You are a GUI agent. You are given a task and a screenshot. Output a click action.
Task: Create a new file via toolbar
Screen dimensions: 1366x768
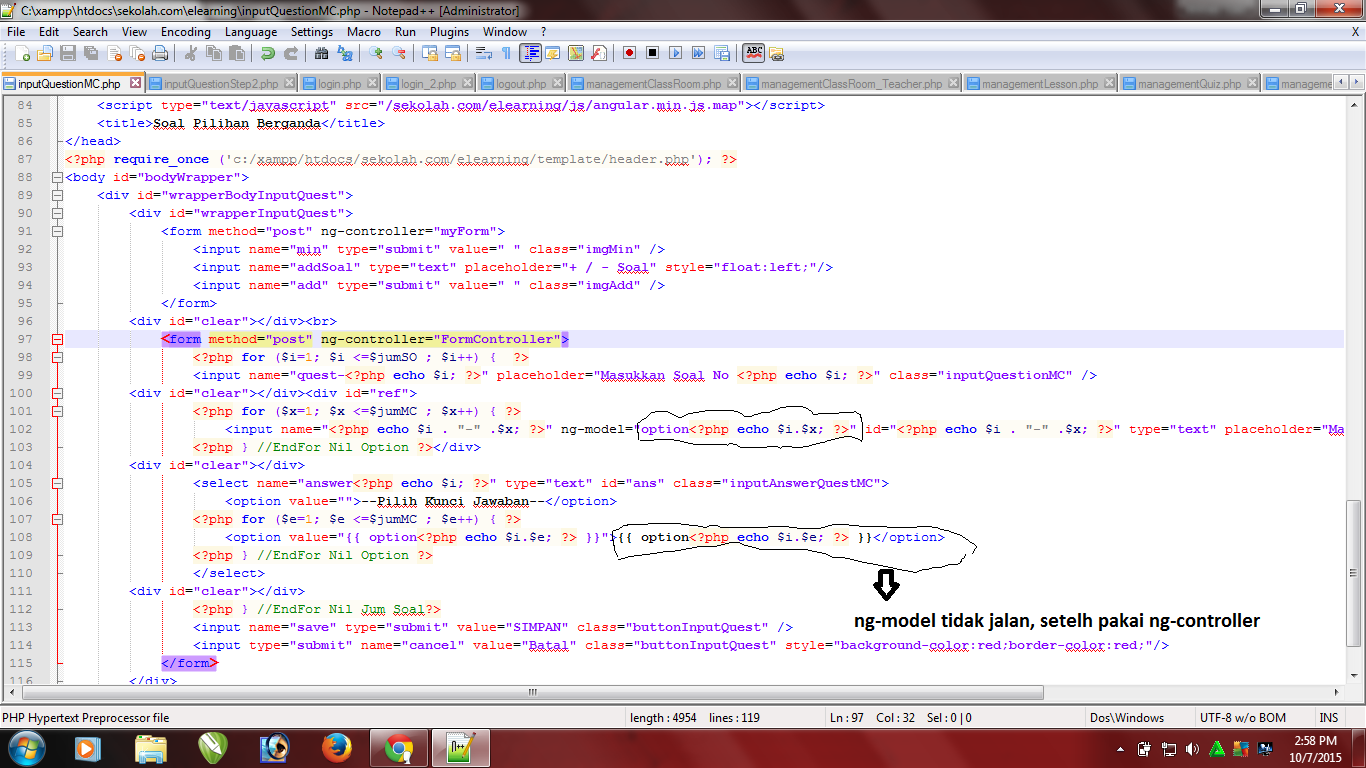click(22, 53)
